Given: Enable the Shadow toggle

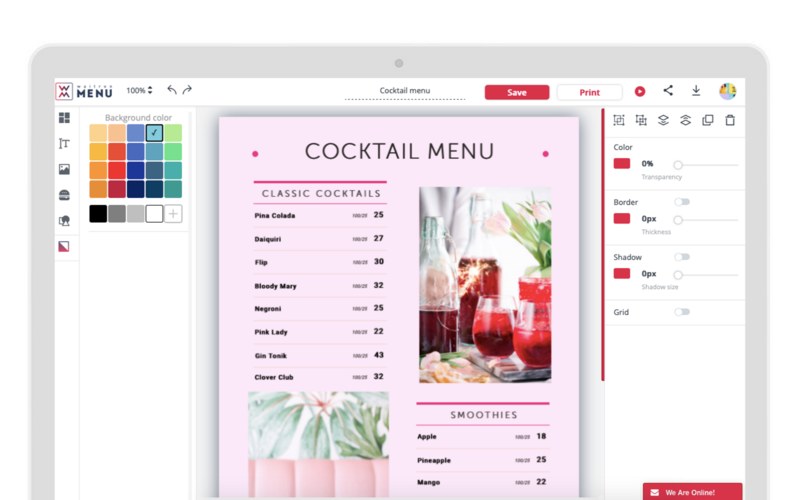Looking at the screenshot, I should point(682,257).
